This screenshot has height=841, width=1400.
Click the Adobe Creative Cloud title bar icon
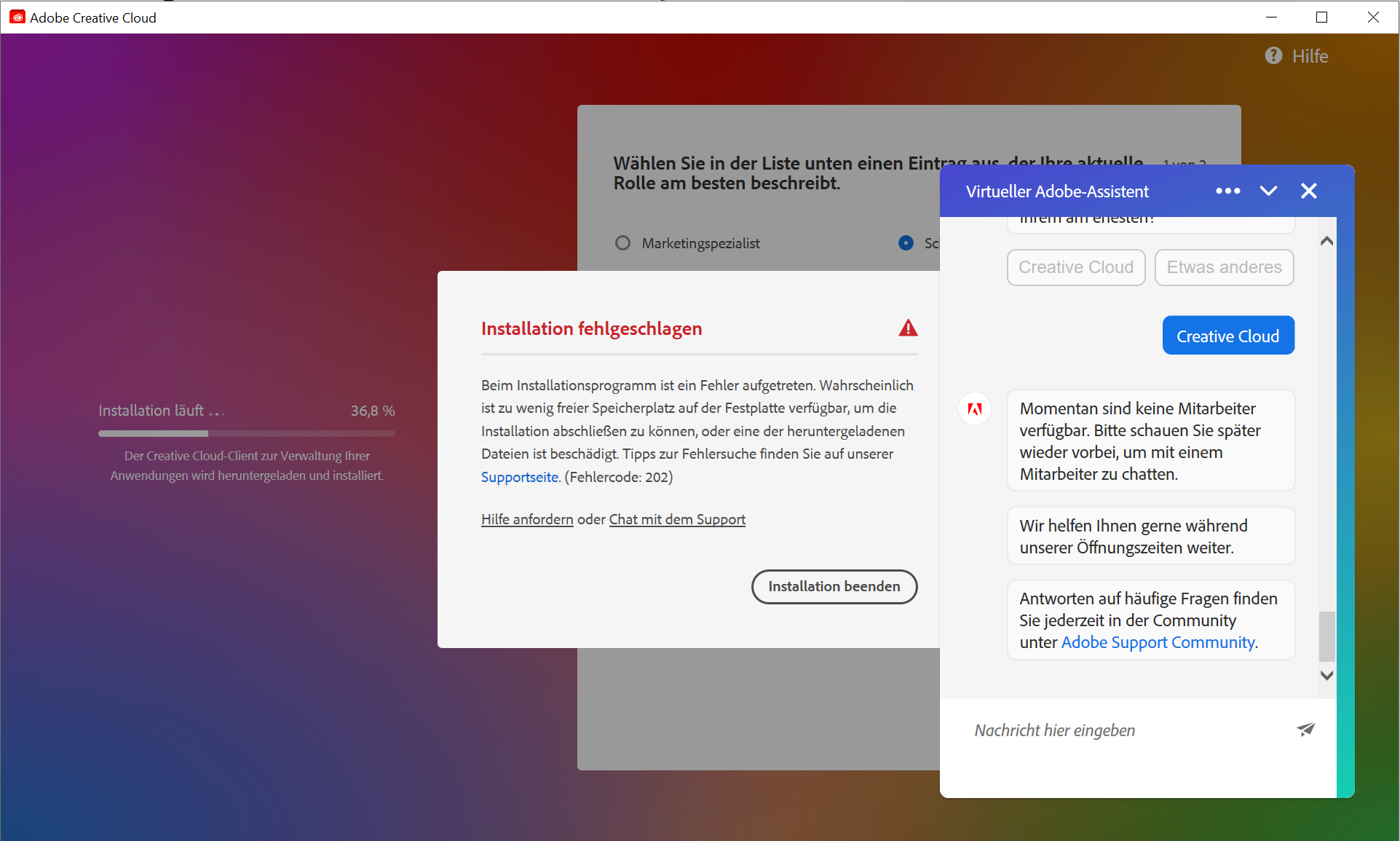(x=17, y=17)
